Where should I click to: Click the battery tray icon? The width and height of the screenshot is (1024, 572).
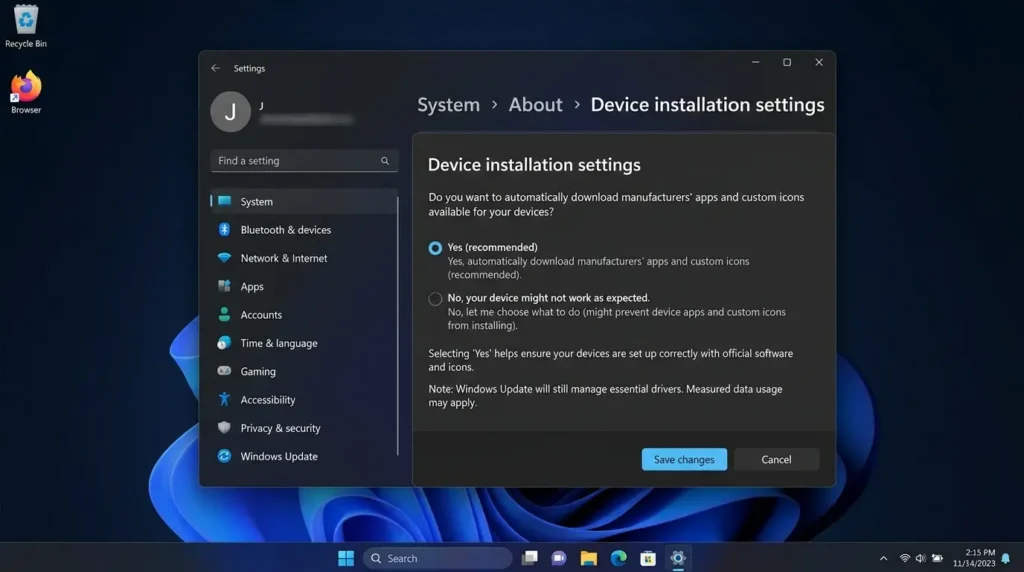click(x=937, y=558)
